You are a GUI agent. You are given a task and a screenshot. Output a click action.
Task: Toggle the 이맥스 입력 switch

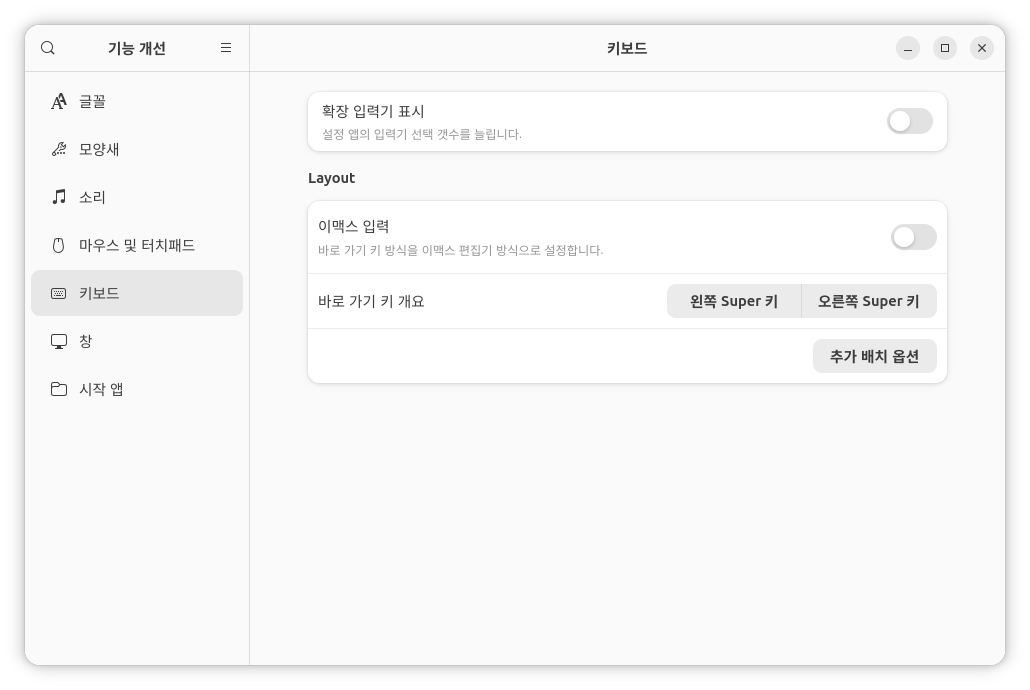pos(913,237)
